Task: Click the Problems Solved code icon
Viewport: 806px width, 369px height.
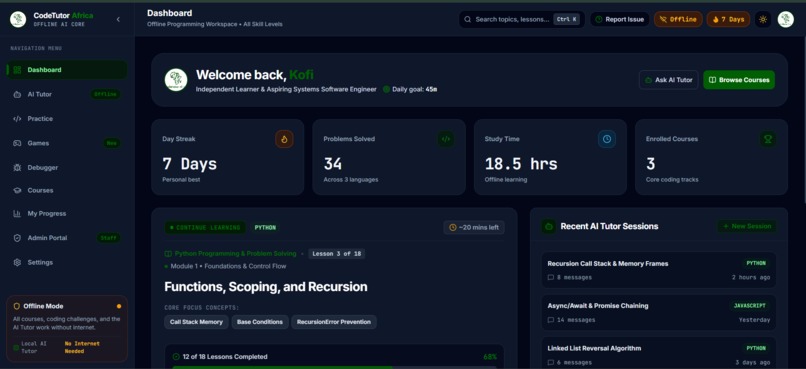Action: pyautogui.click(x=446, y=139)
